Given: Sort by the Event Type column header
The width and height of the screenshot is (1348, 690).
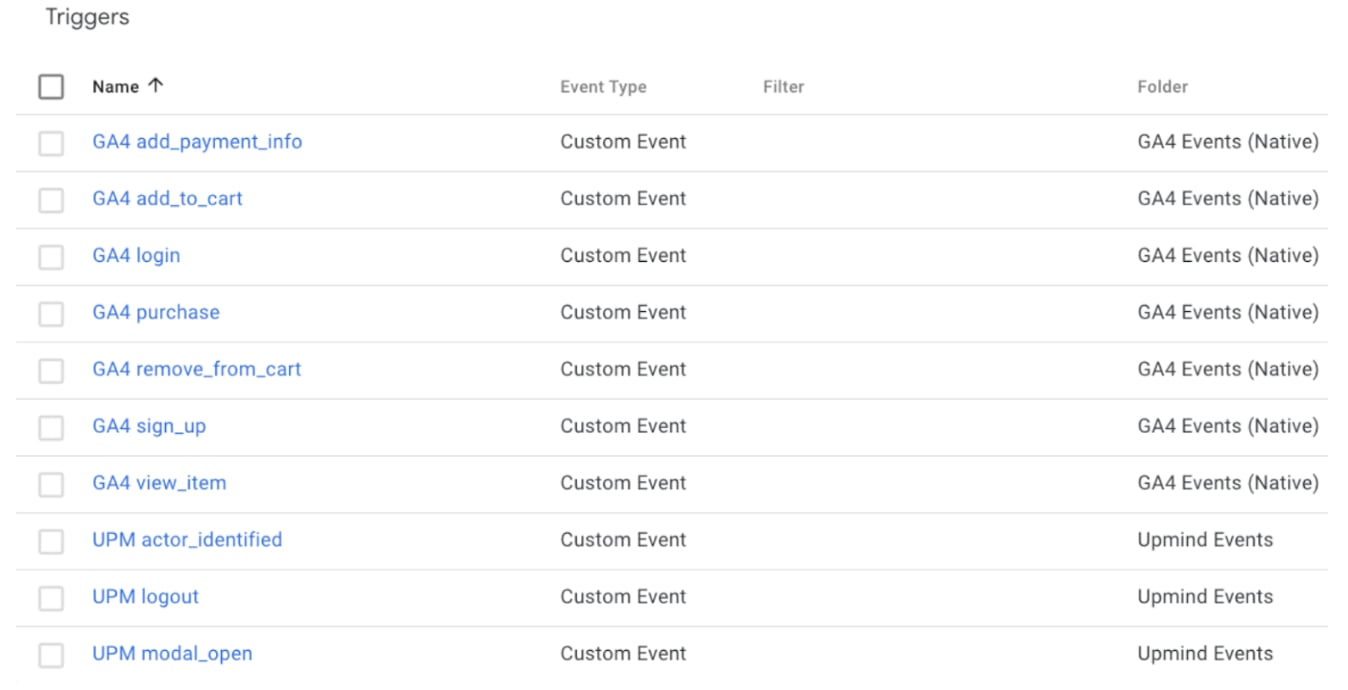Looking at the screenshot, I should [x=603, y=87].
